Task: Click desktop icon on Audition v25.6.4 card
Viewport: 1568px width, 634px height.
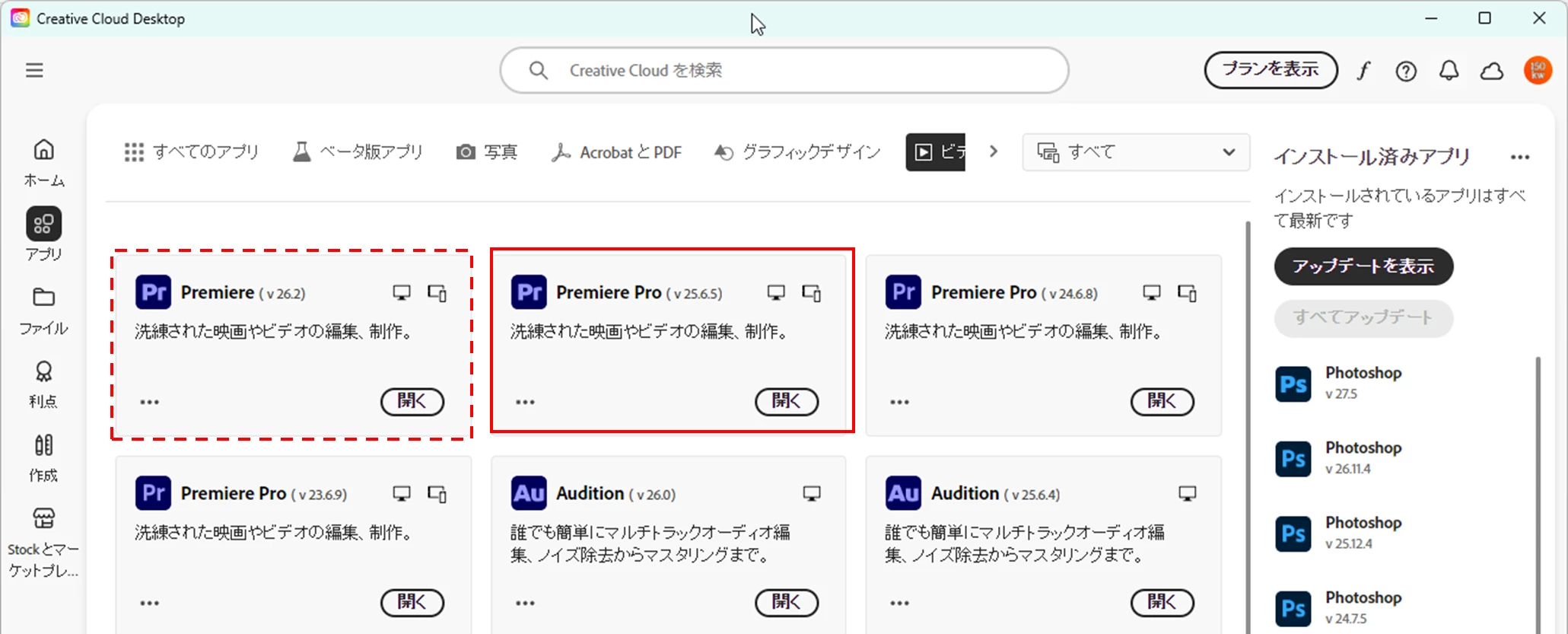Action: pyautogui.click(x=1188, y=494)
